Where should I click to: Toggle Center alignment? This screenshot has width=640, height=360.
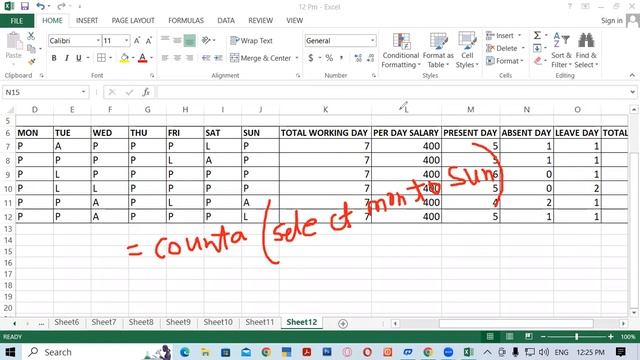pyautogui.click(x=177, y=58)
